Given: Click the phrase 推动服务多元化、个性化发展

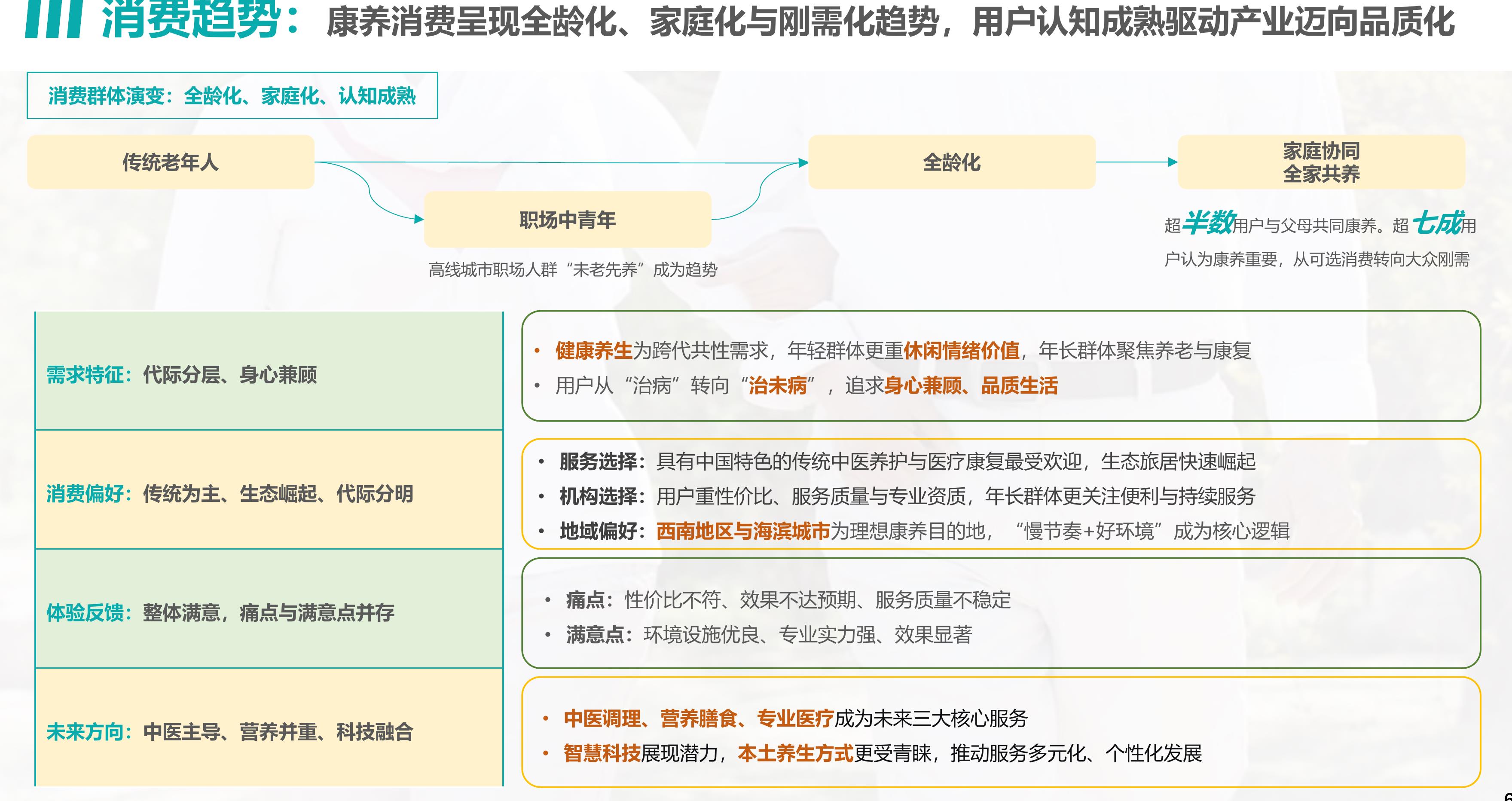Looking at the screenshot, I should (x=1076, y=753).
